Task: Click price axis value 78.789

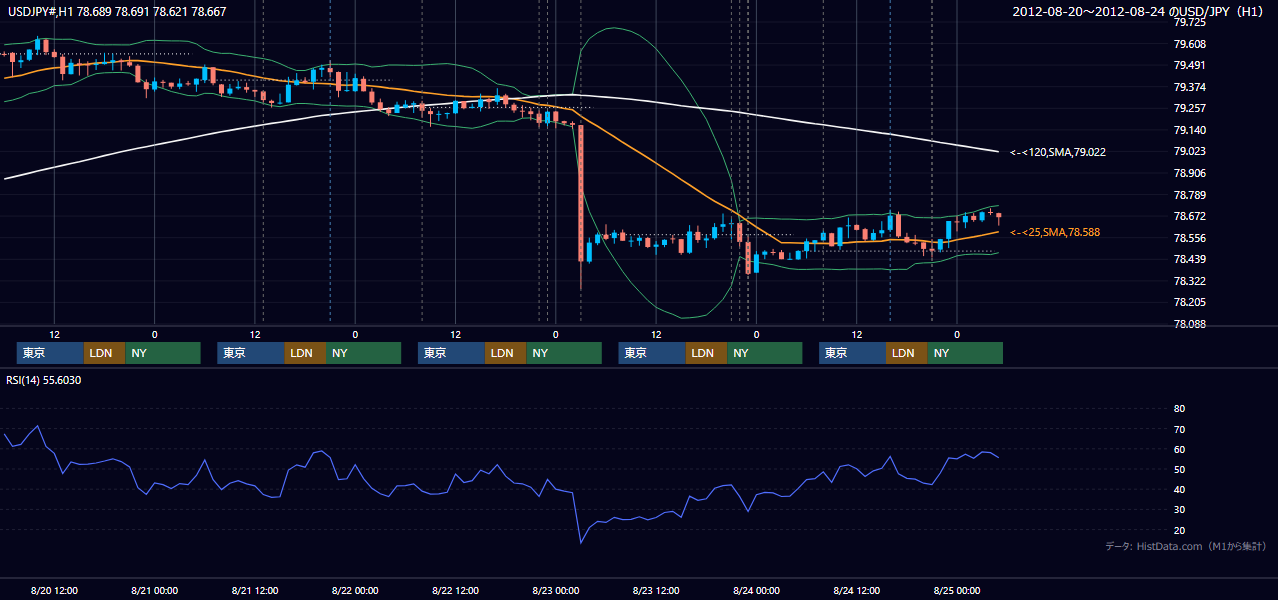Action: point(1189,195)
